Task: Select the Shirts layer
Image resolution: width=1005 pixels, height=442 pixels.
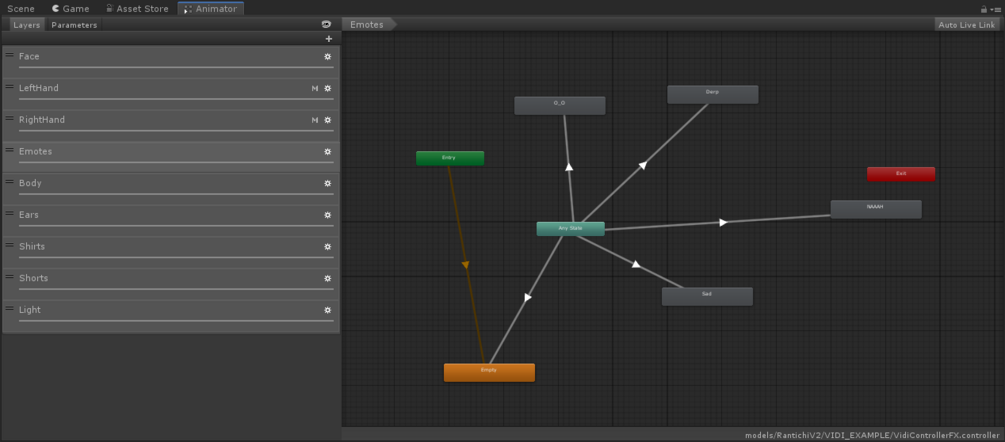Action: 171,252
